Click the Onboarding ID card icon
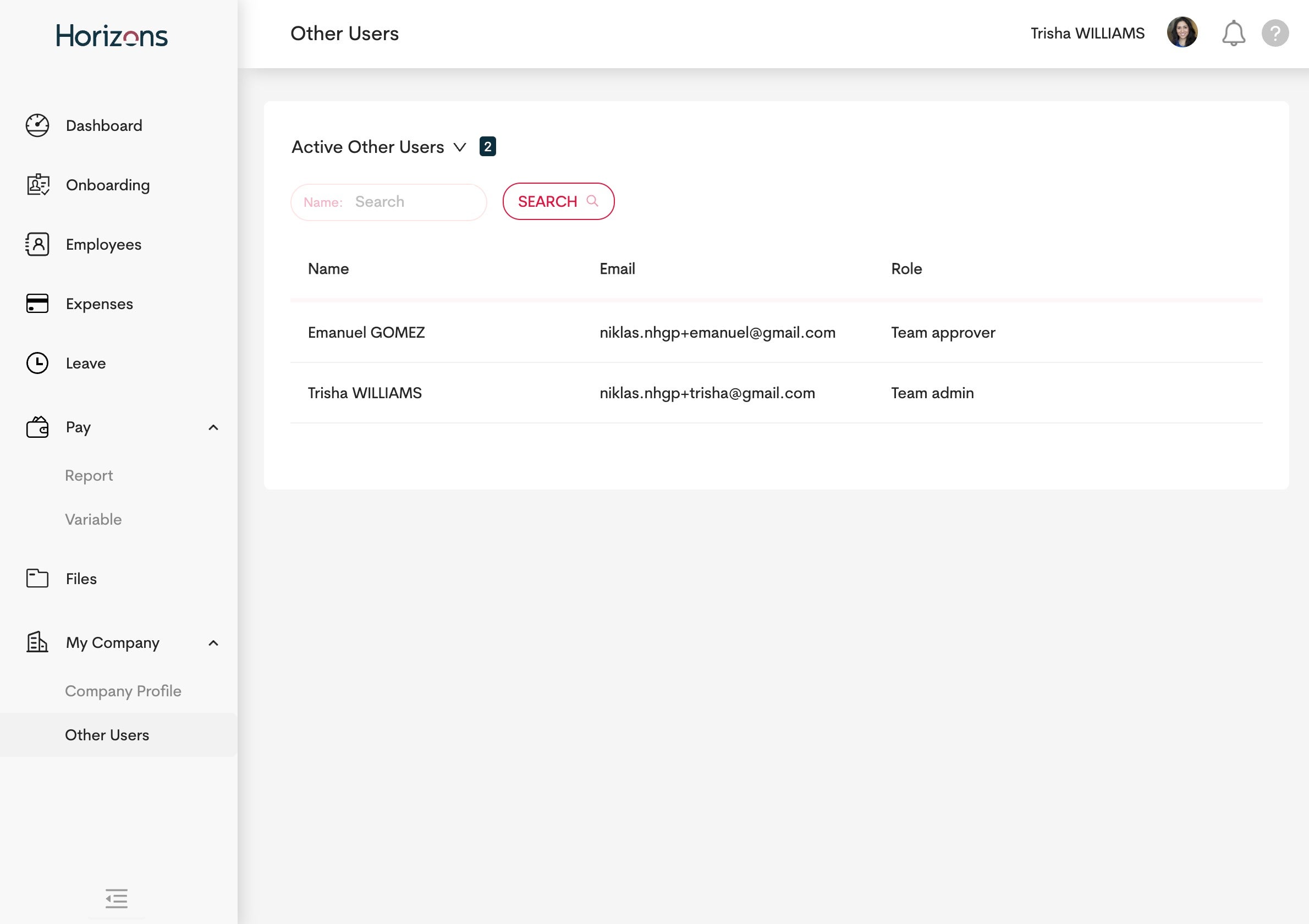 click(x=37, y=185)
